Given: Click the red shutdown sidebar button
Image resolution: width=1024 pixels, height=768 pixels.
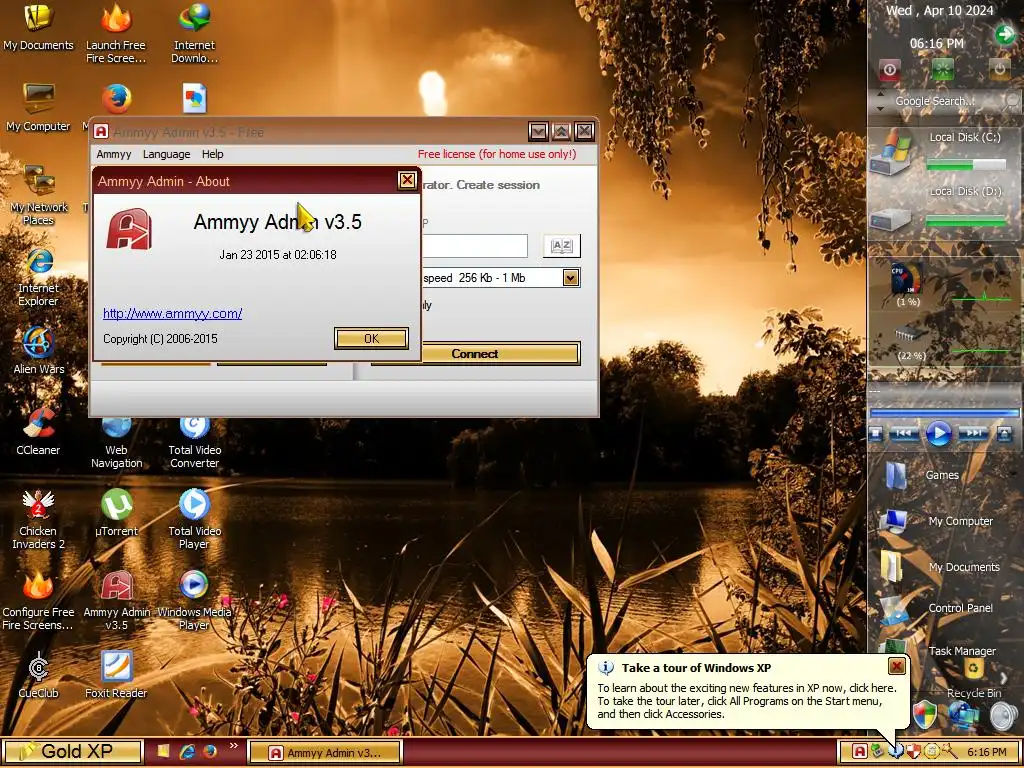Looking at the screenshot, I should (x=889, y=70).
